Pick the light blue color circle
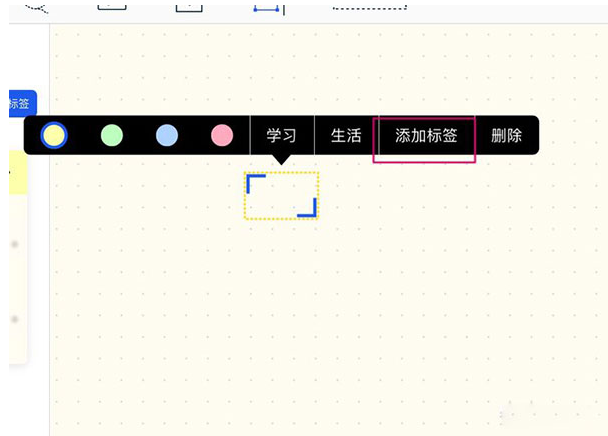Viewport: 608px width, 436px height. tap(167, 135)
